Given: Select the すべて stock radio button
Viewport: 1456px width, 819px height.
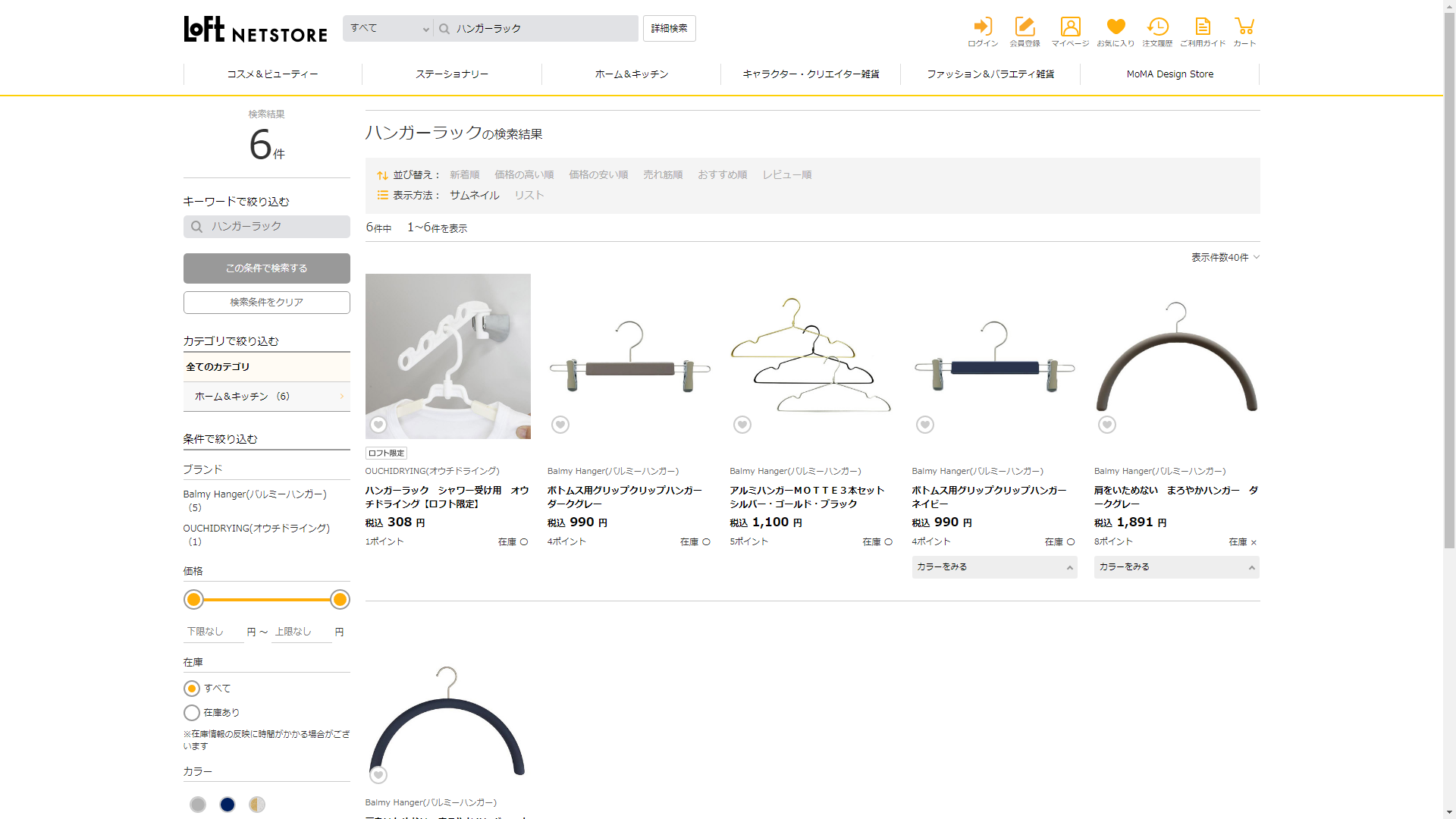Looking at the screenshot, I should (192, 689).
